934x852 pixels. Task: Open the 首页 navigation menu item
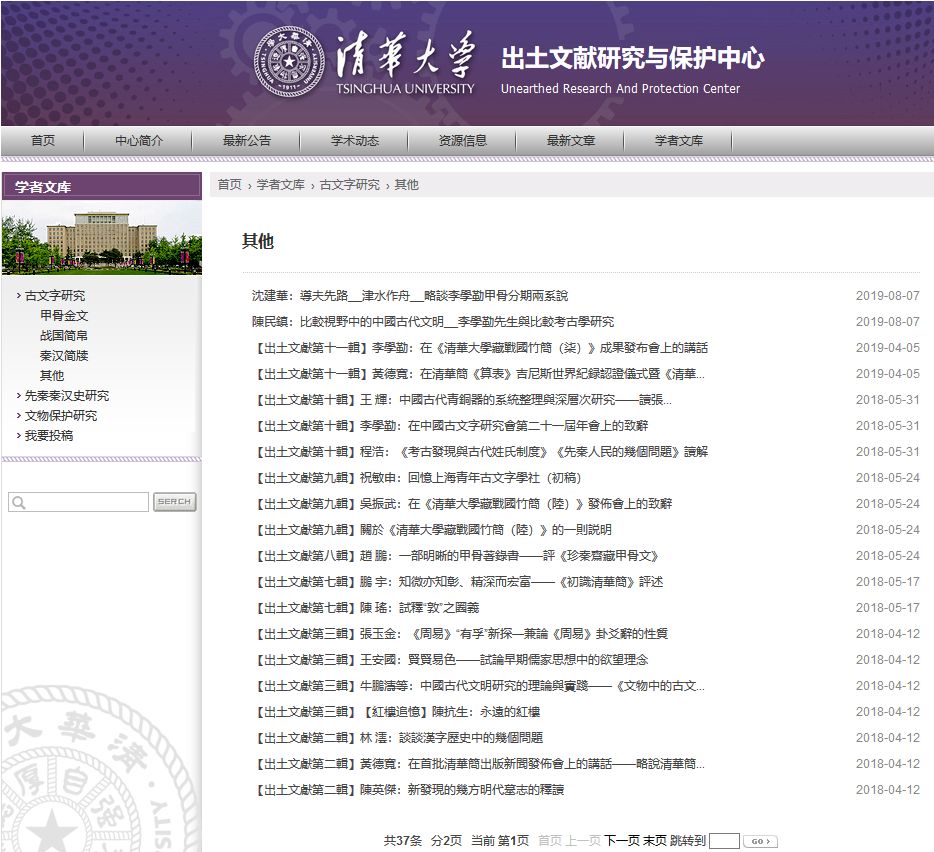42,141
